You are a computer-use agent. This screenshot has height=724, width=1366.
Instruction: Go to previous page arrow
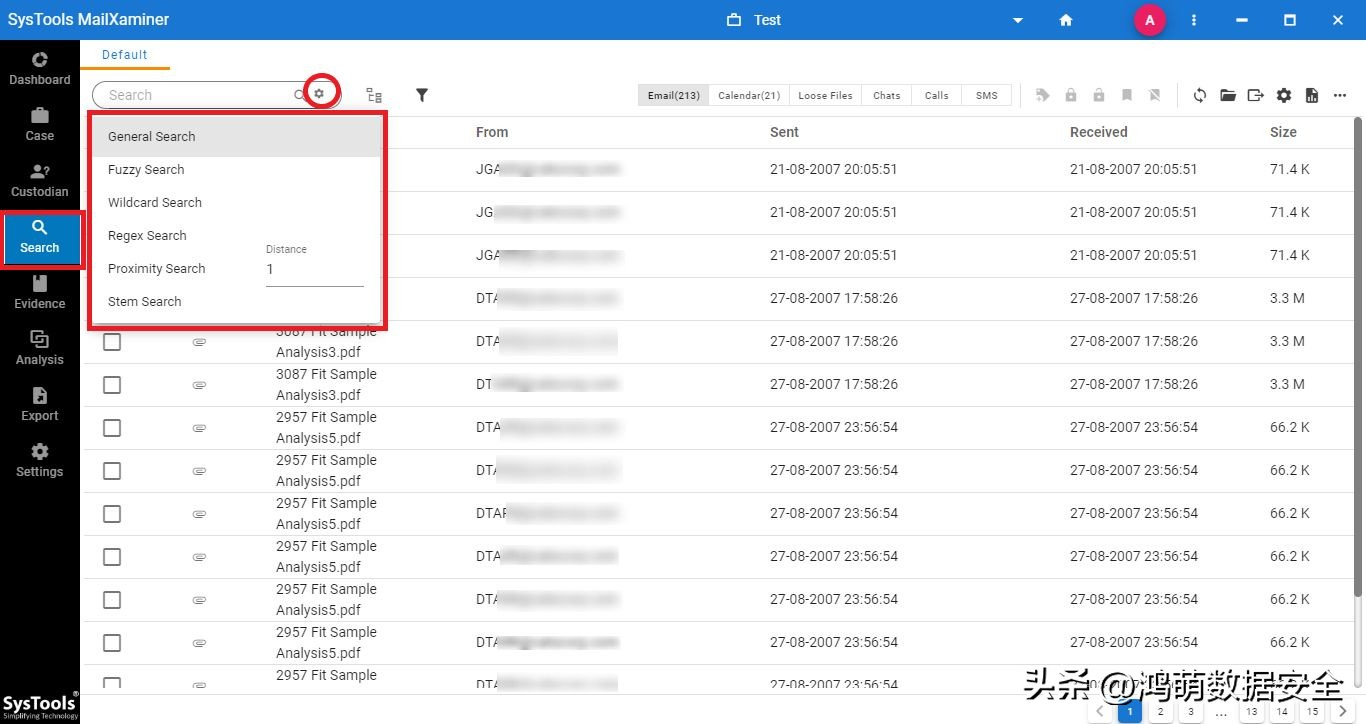click(1099, 712)
